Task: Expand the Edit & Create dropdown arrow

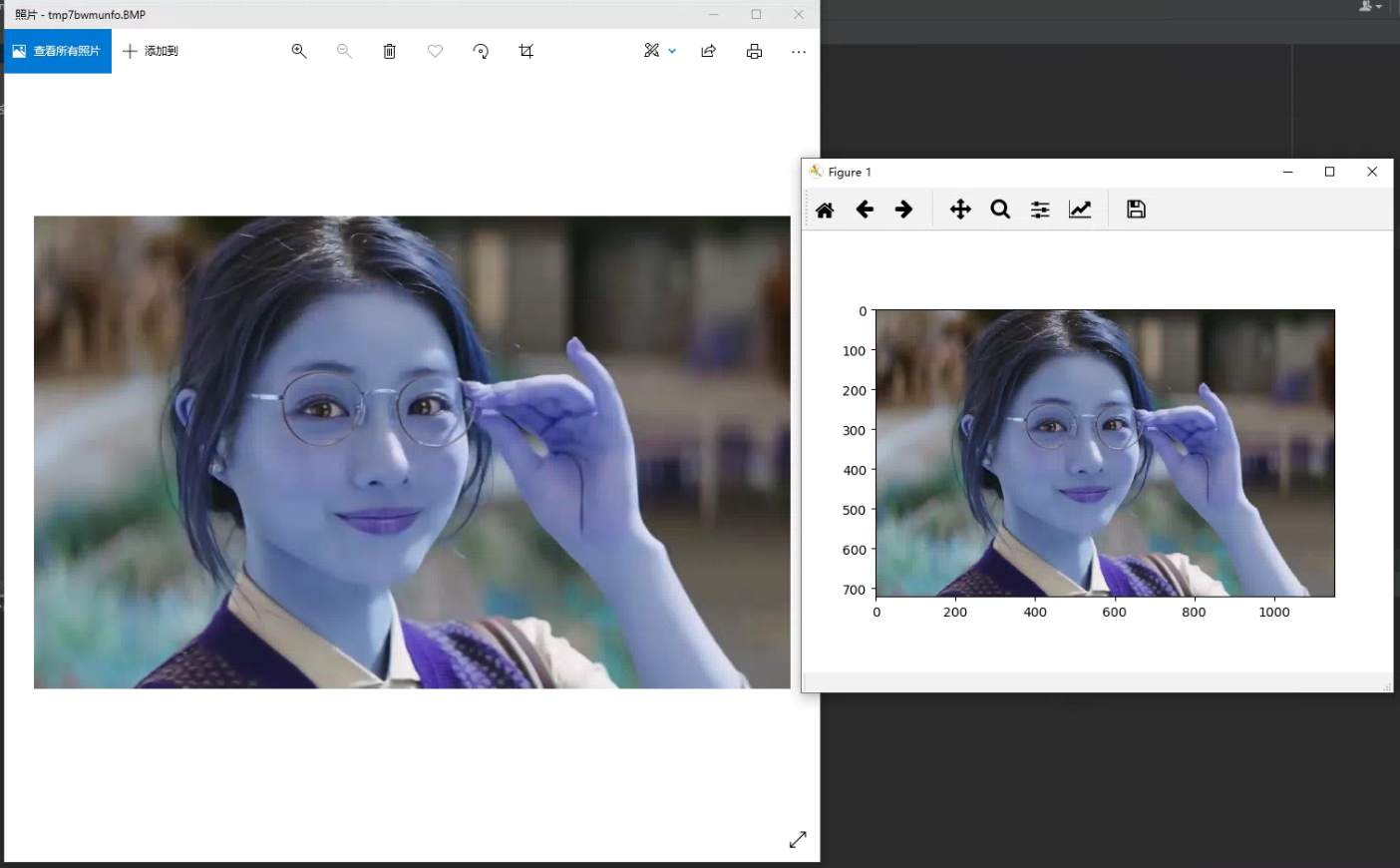Action: pyautogui.click(x=672, y=51)
